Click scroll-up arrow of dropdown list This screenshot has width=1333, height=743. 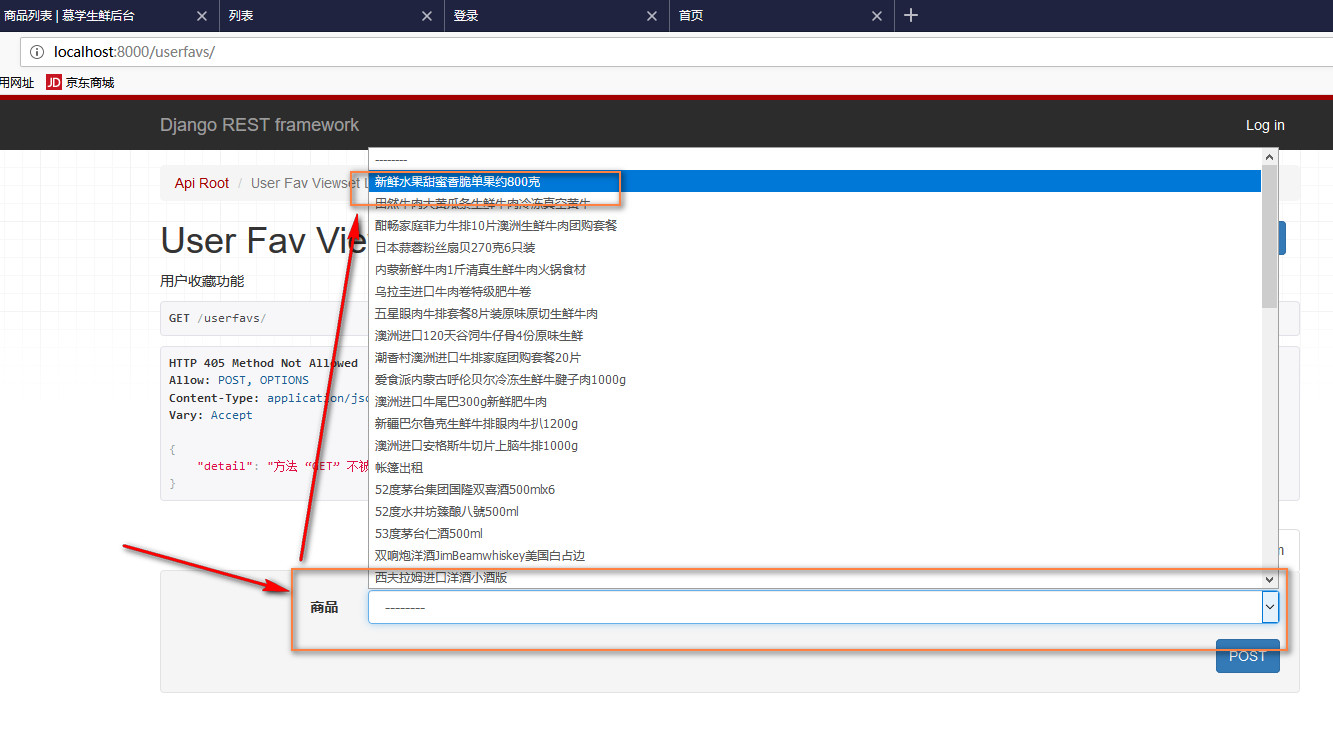pyautogui.click(x=1270, y=157)
